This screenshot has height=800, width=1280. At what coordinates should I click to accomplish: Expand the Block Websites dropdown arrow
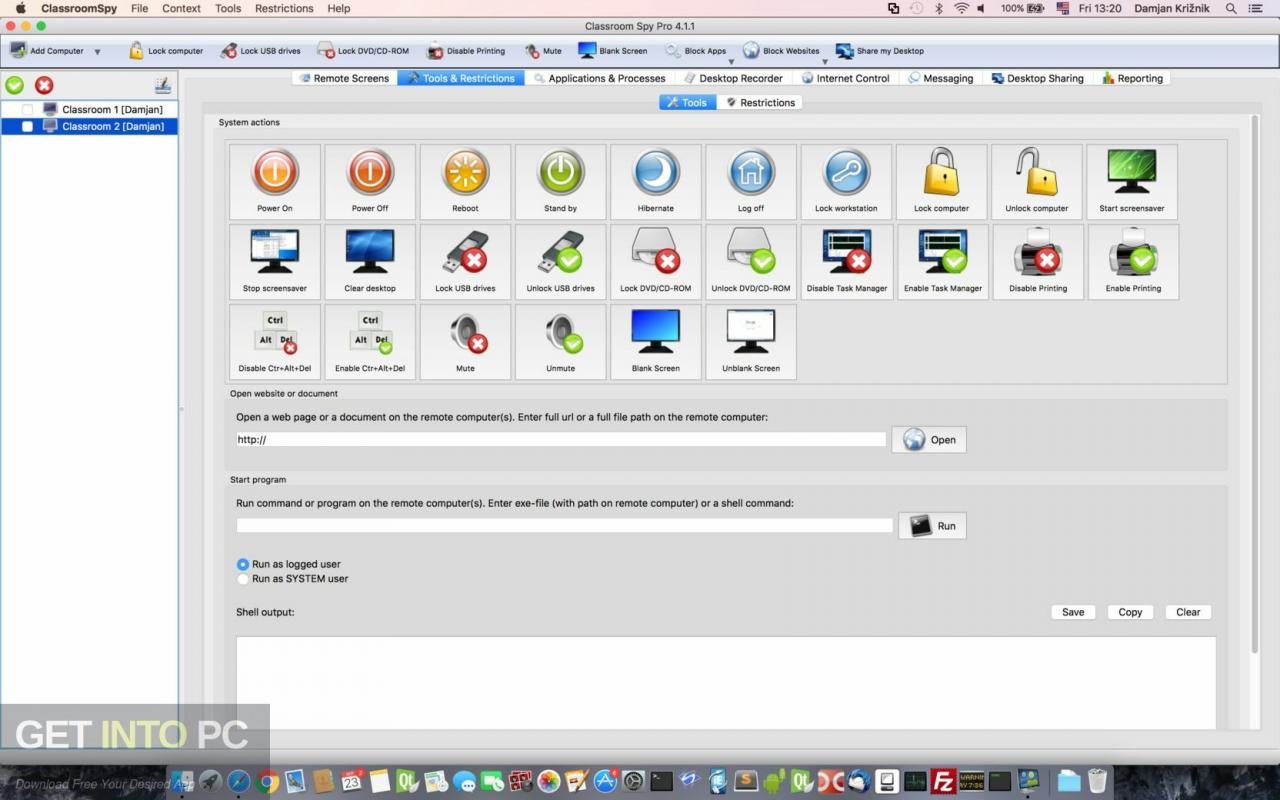(825, 62)
